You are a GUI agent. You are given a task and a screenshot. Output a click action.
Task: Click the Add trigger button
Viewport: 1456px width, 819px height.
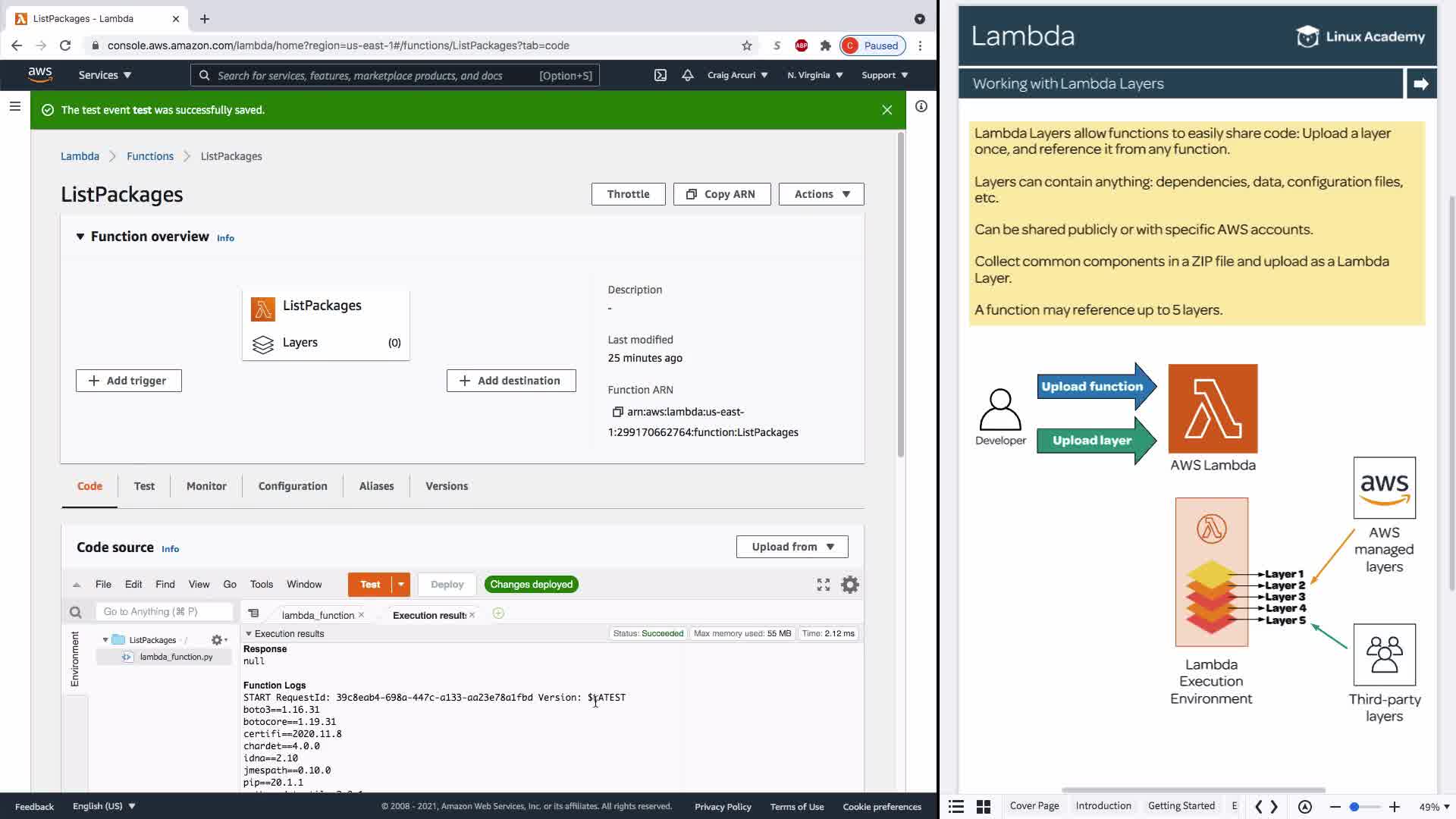pyautogui.click(x=129, y=381)
